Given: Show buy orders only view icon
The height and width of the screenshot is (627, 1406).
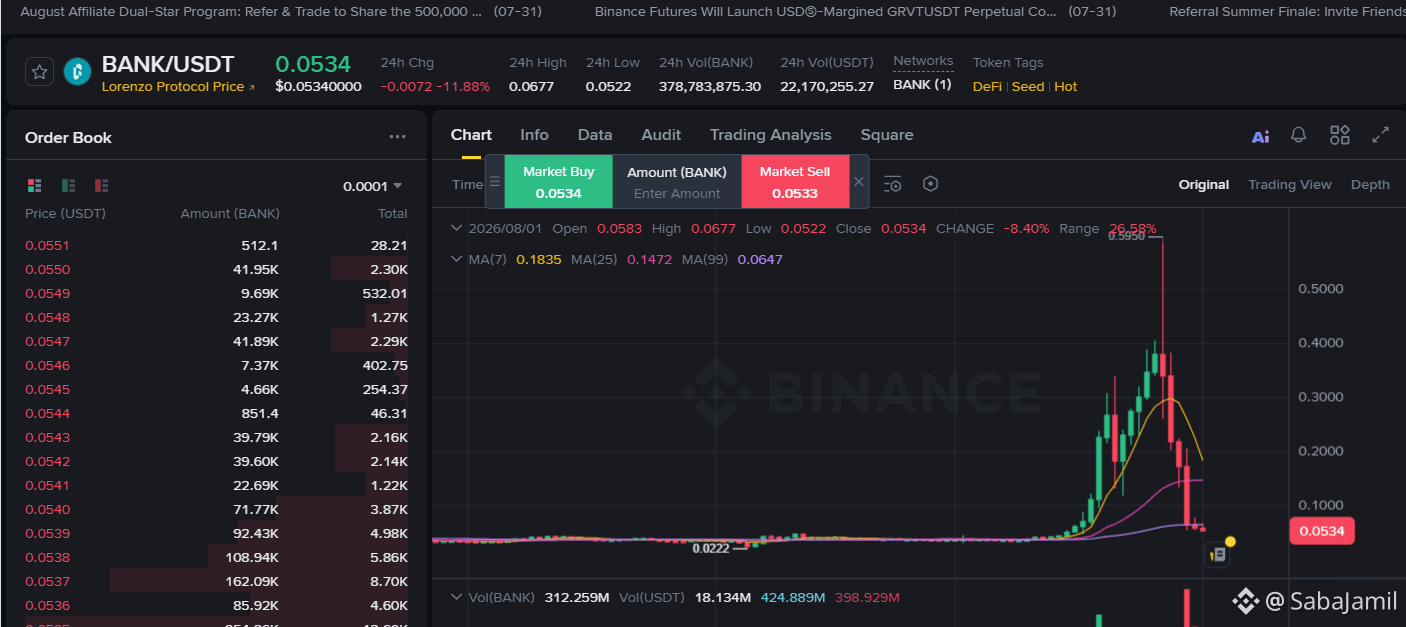Looking at the screenshot, I should point(68,185).
